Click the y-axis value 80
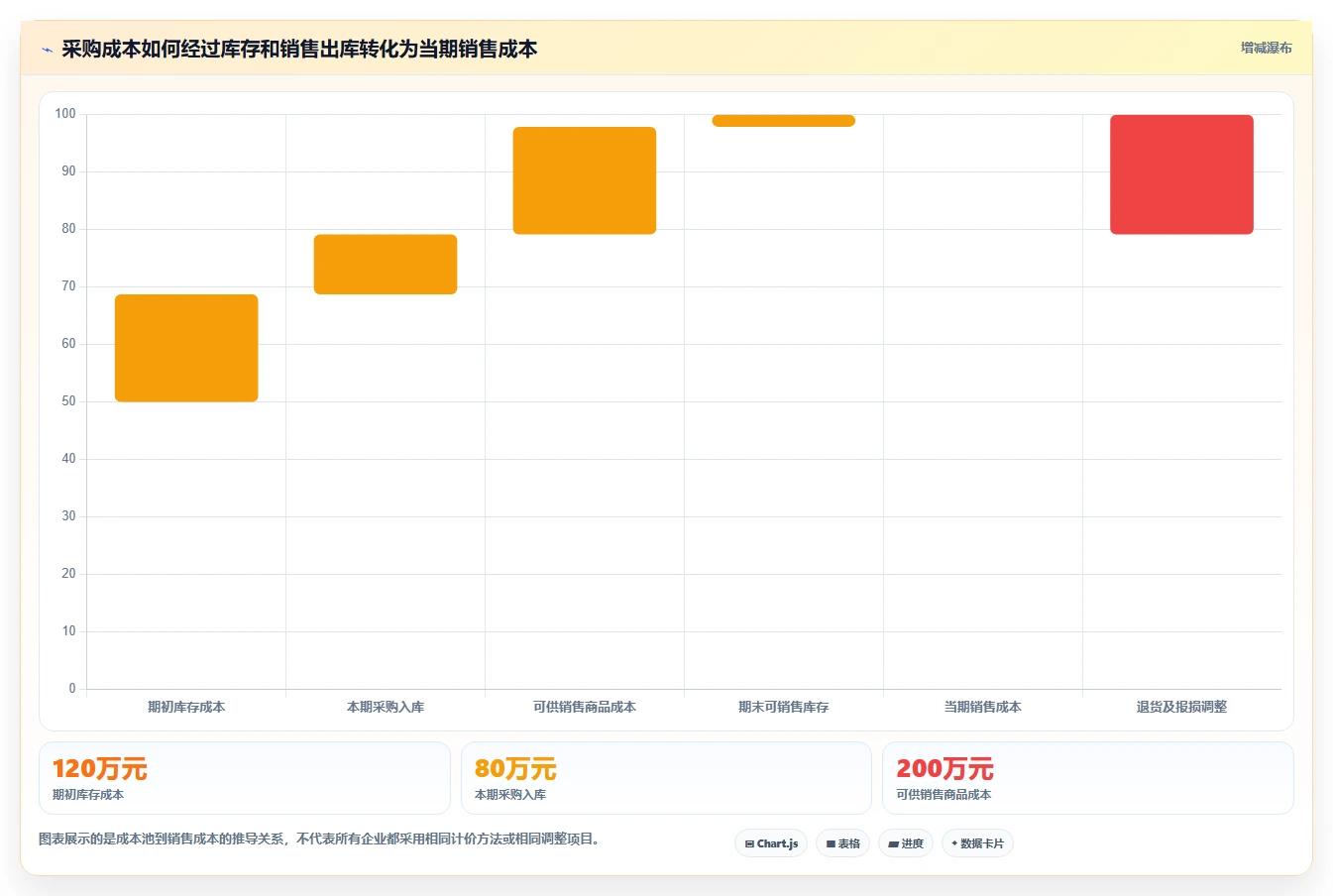The width and height of the screenshot is (1333, 896). point(68,229)
